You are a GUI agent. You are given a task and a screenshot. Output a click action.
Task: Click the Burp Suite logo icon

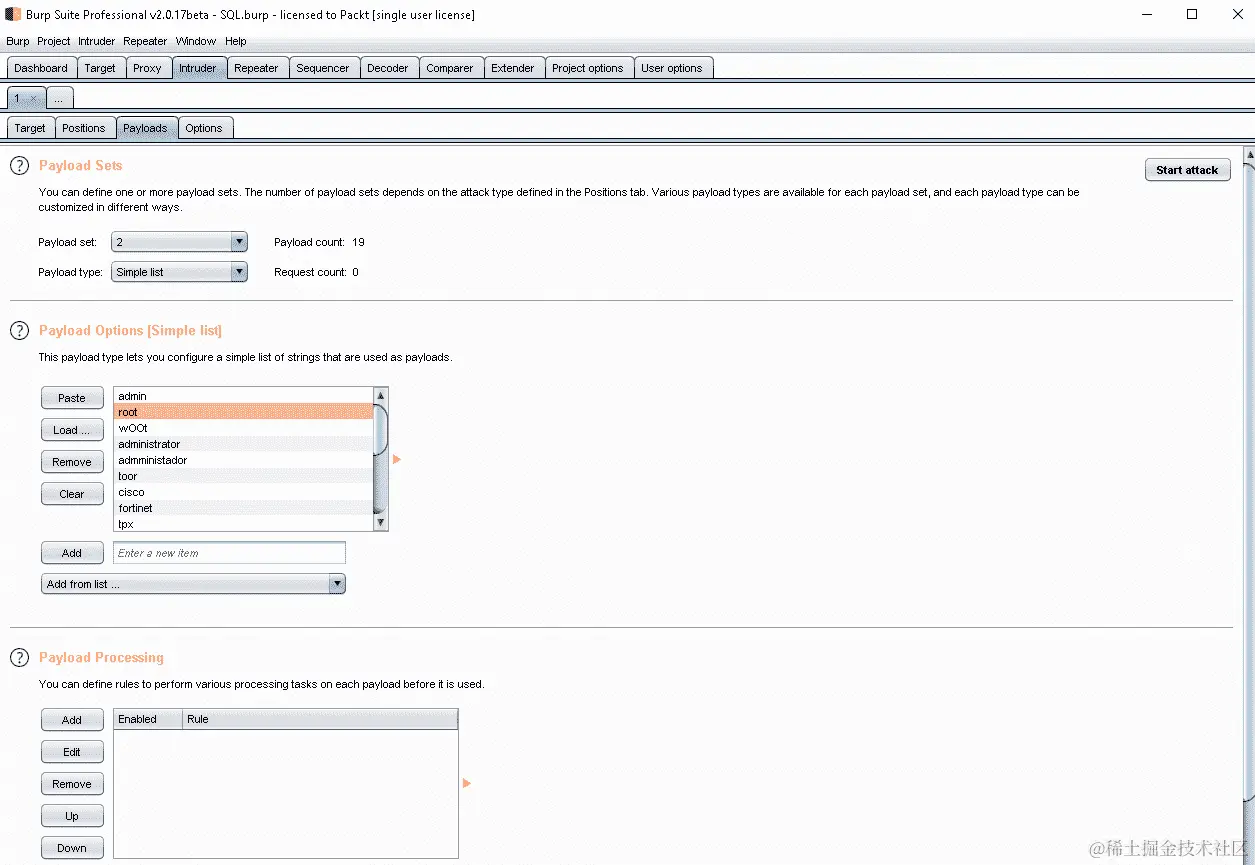(x=13, y=15)
